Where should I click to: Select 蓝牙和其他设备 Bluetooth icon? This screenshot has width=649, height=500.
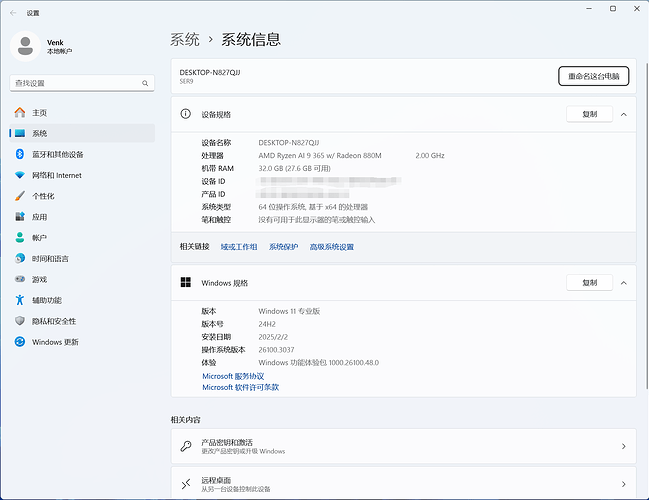pos(19,154)
